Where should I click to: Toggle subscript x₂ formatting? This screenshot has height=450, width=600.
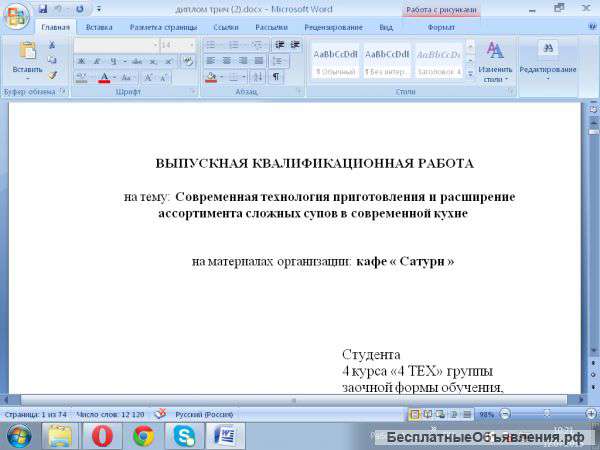coord(153,62)
